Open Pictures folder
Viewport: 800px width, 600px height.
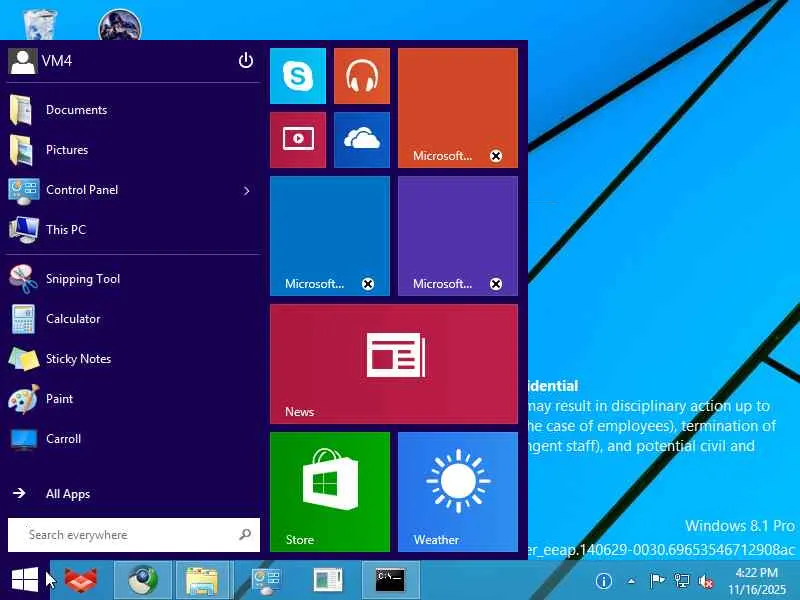[134, 149]
